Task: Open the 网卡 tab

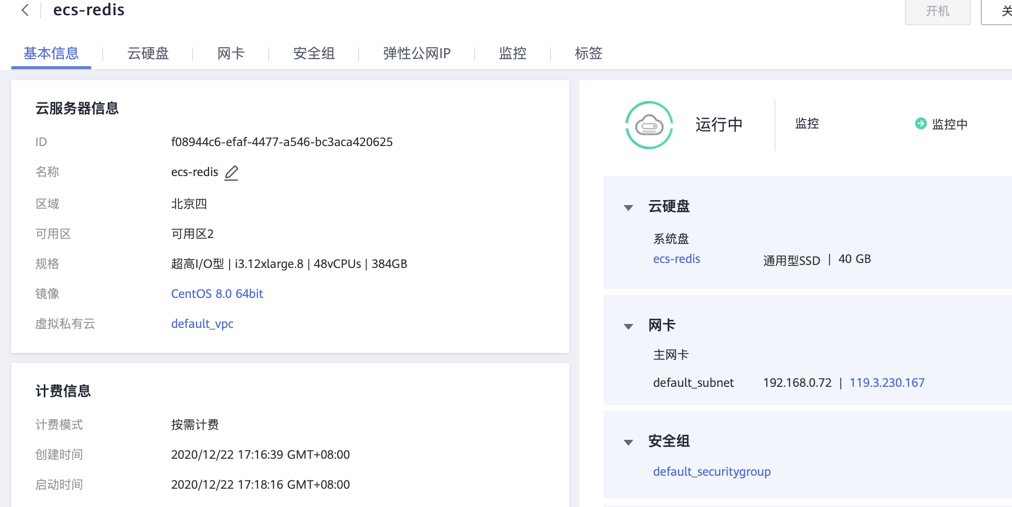Action: point(231,53)
